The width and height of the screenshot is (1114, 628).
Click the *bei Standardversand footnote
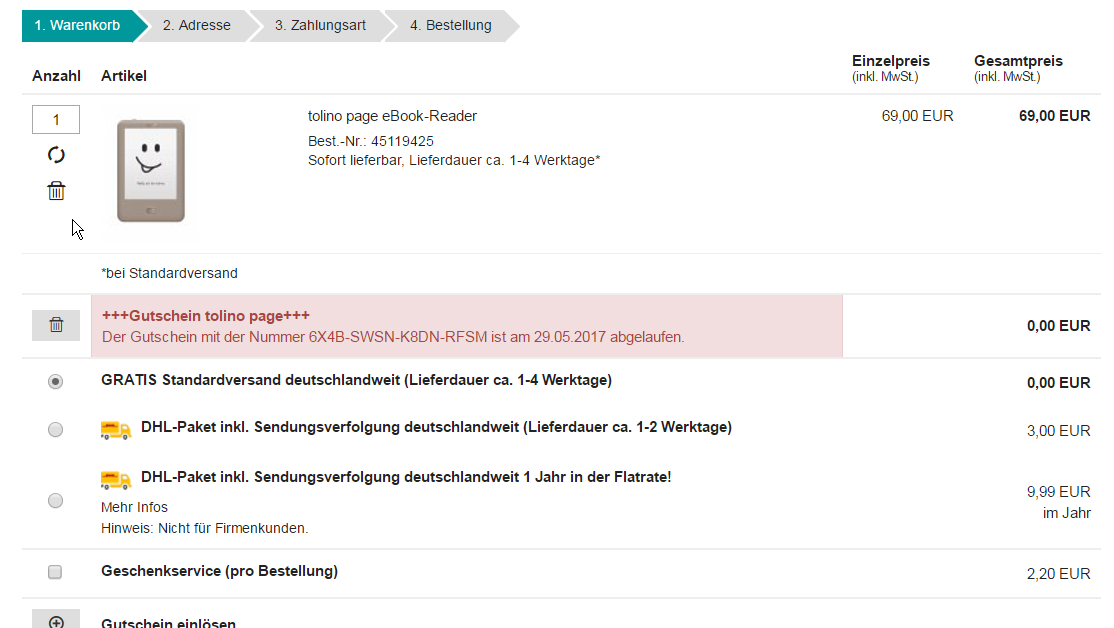(x=169, y=274)
